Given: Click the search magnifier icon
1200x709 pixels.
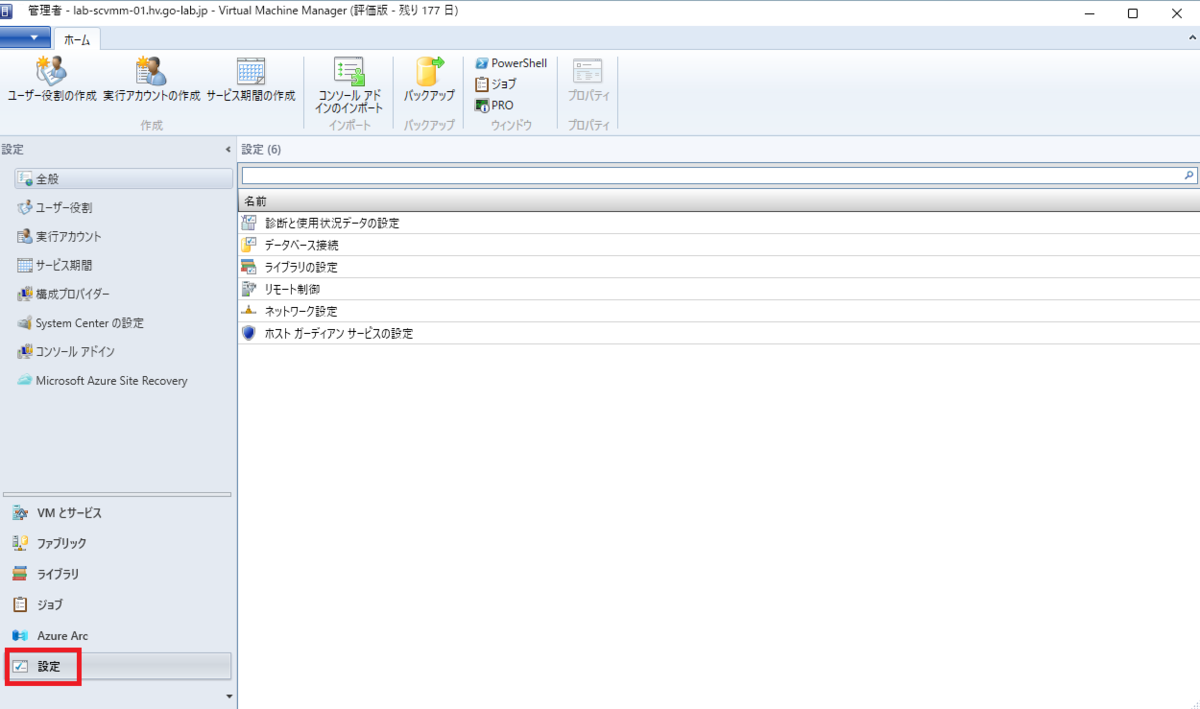Looking at the screenshot, I should pos(1189,175).
